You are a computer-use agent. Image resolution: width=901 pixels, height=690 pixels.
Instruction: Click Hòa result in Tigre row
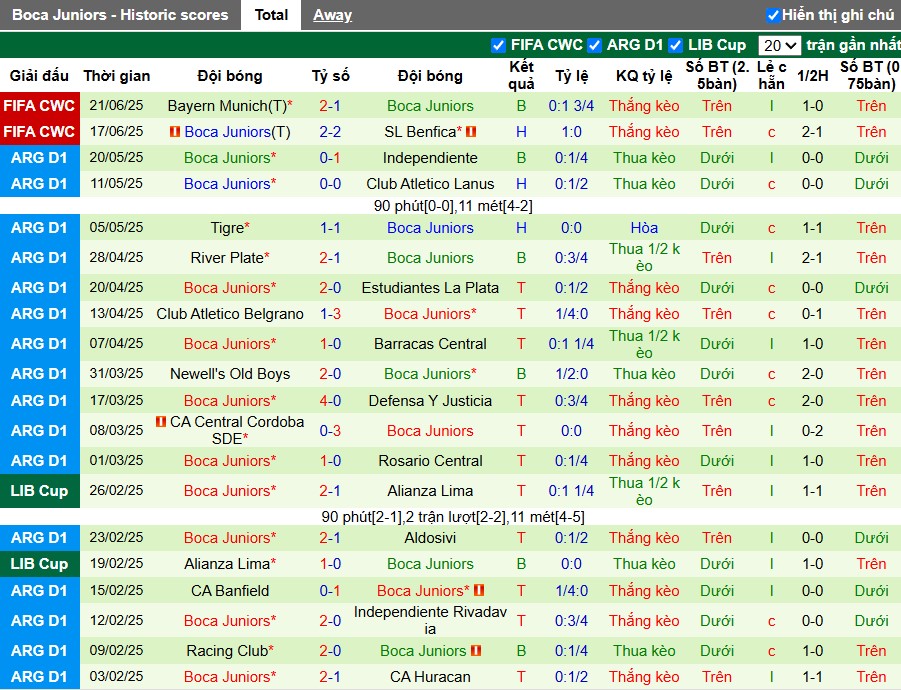tap(644, 228)
